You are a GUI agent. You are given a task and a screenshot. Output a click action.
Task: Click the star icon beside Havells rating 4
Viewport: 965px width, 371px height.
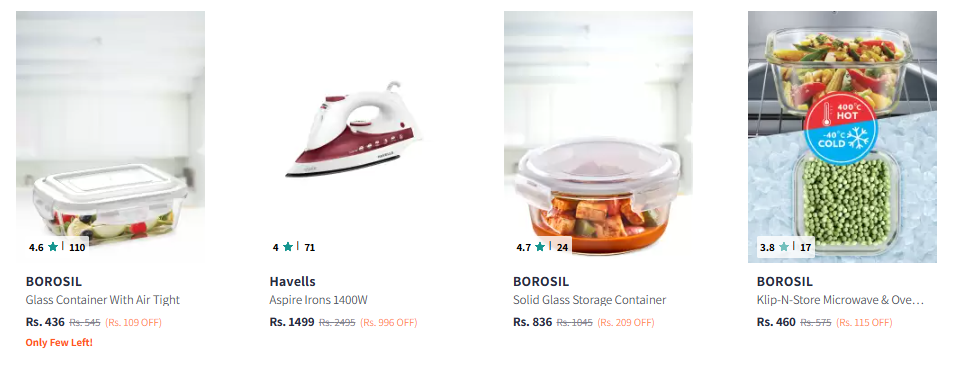click(287, 247)
